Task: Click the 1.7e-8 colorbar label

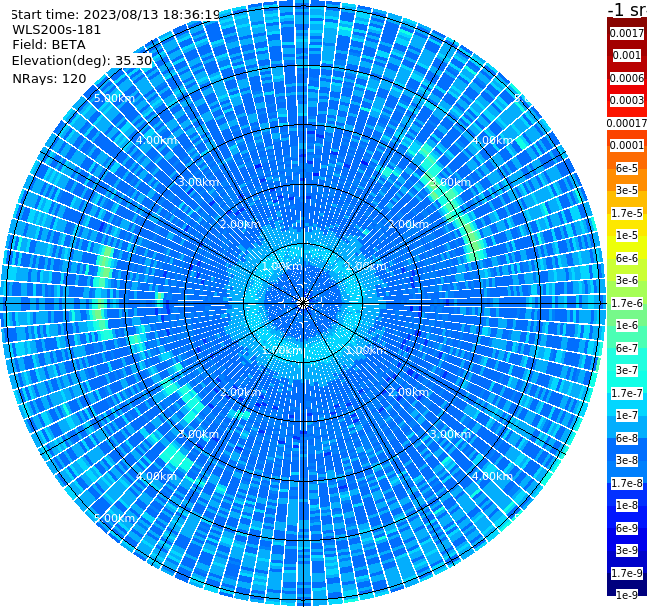Action: pyautogui.click(x=627, y=483)
